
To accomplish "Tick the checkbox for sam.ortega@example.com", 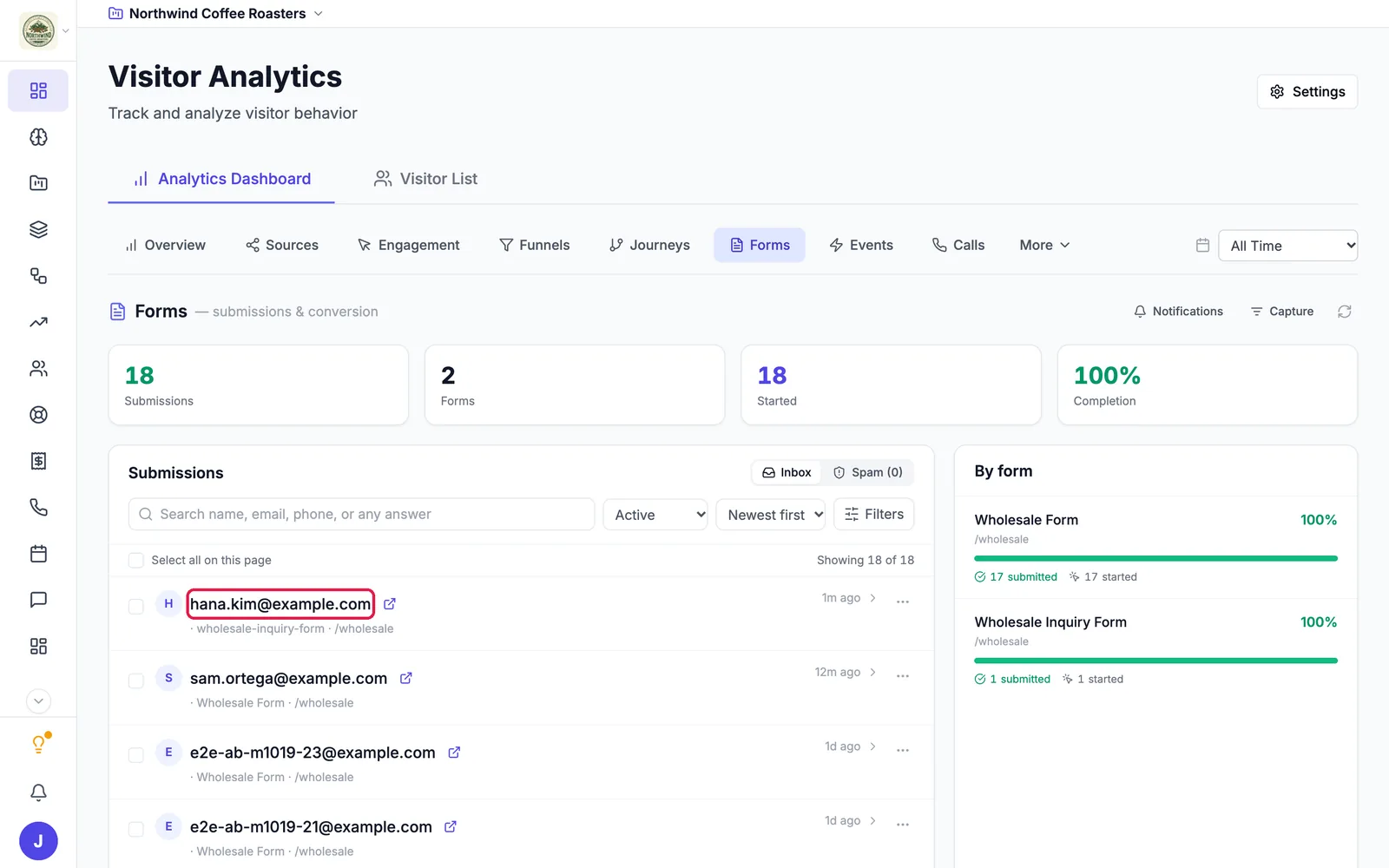I will pyautogui.click(x=136, y=681).
